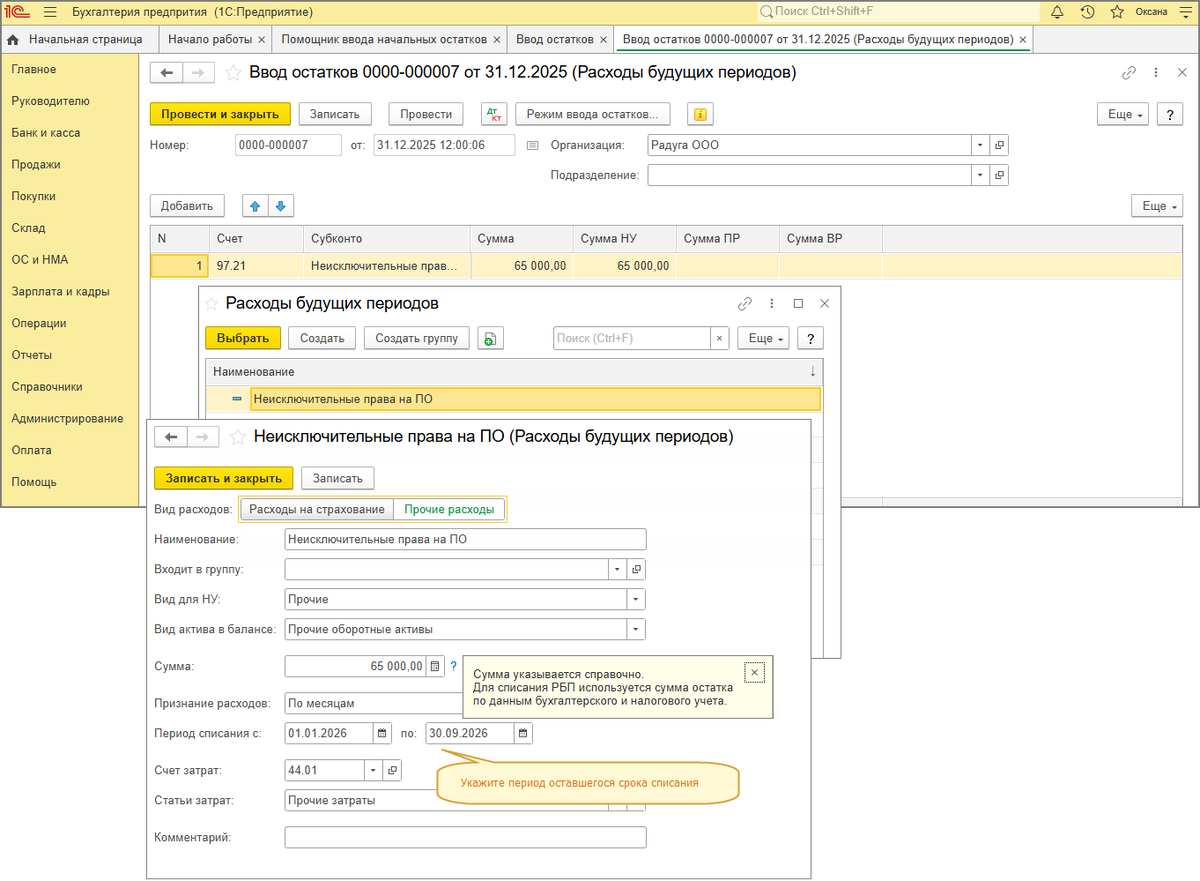Copy link icon in Расходы будущих периодов window
Viewport: 1200px width, 881px height.
(x=744, y=303)
